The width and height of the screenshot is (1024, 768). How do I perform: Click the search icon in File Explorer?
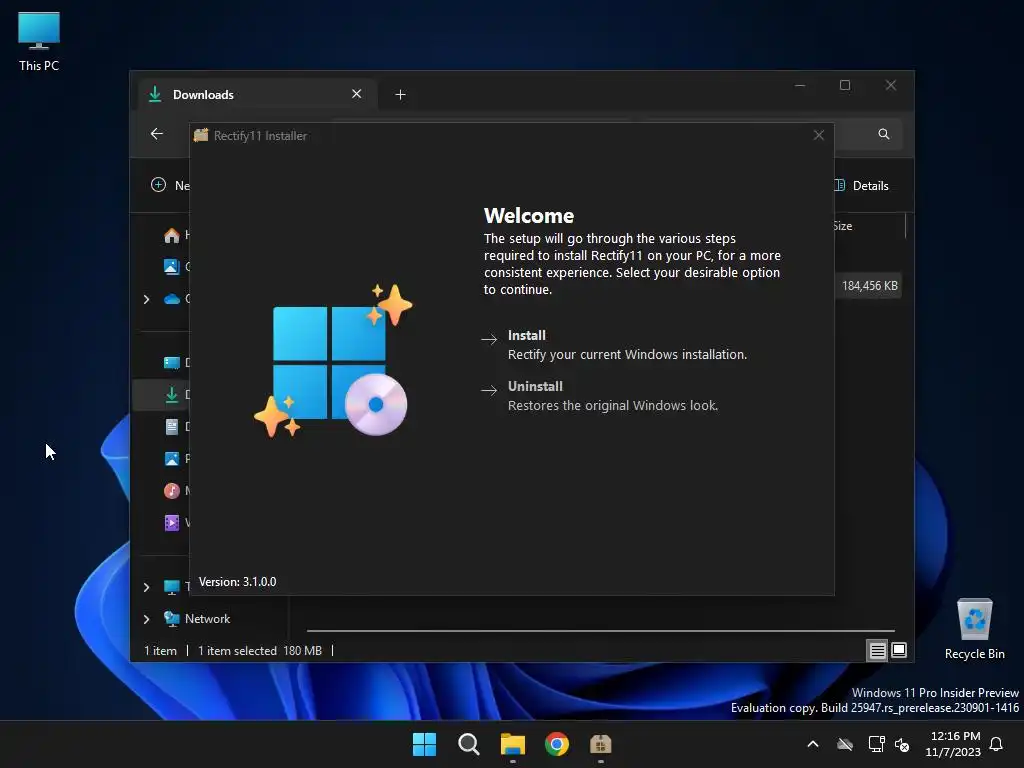(884, 134)
